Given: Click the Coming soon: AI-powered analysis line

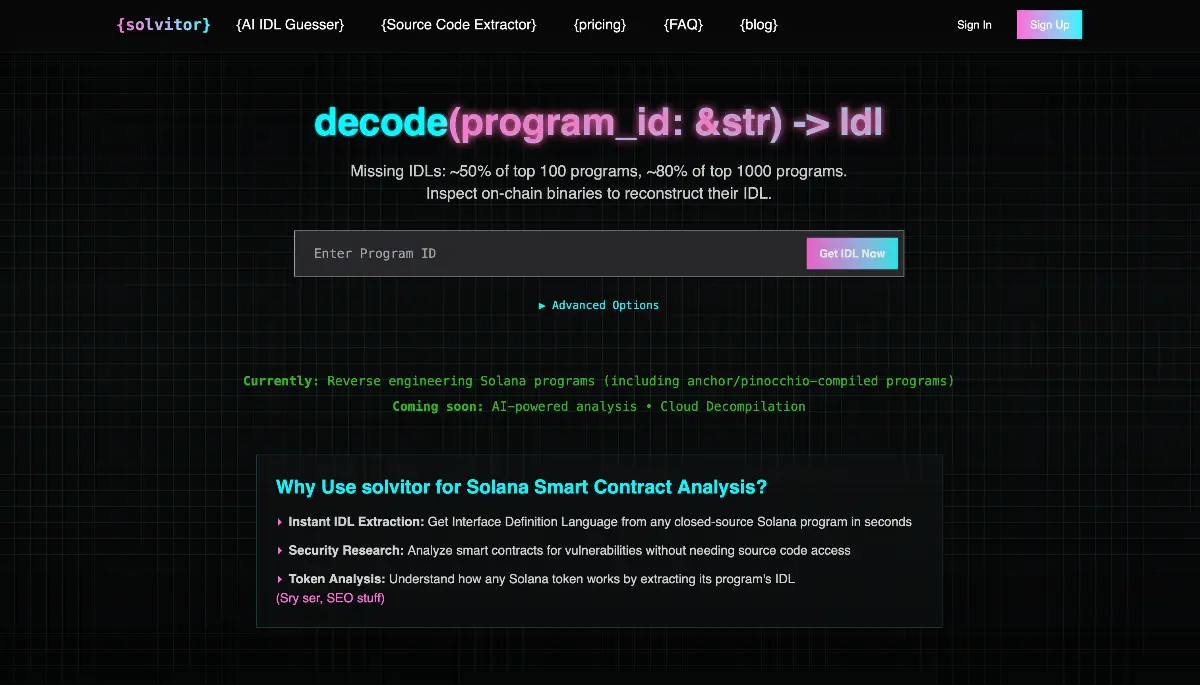Looking at the screenshot, I should pyautogui.click(x=598, y=406).
